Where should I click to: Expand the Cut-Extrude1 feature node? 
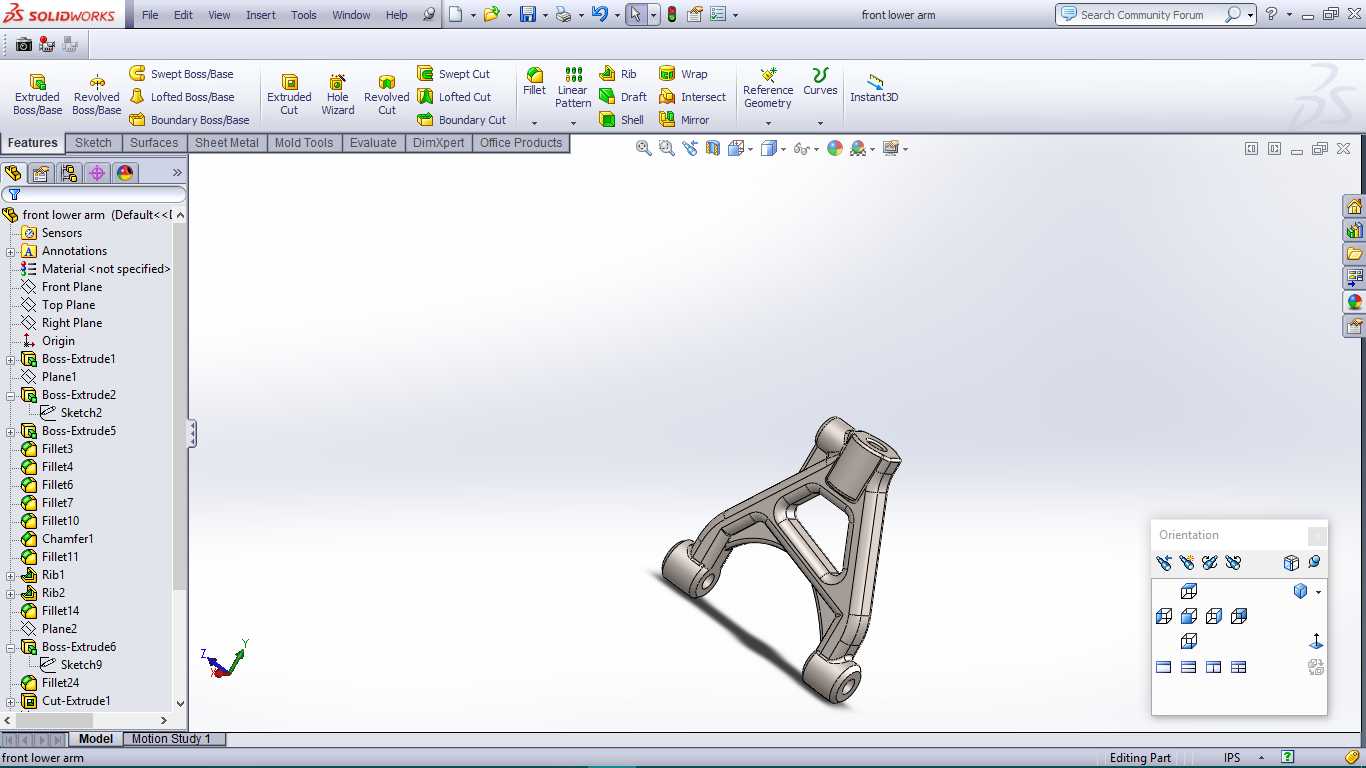10,701
